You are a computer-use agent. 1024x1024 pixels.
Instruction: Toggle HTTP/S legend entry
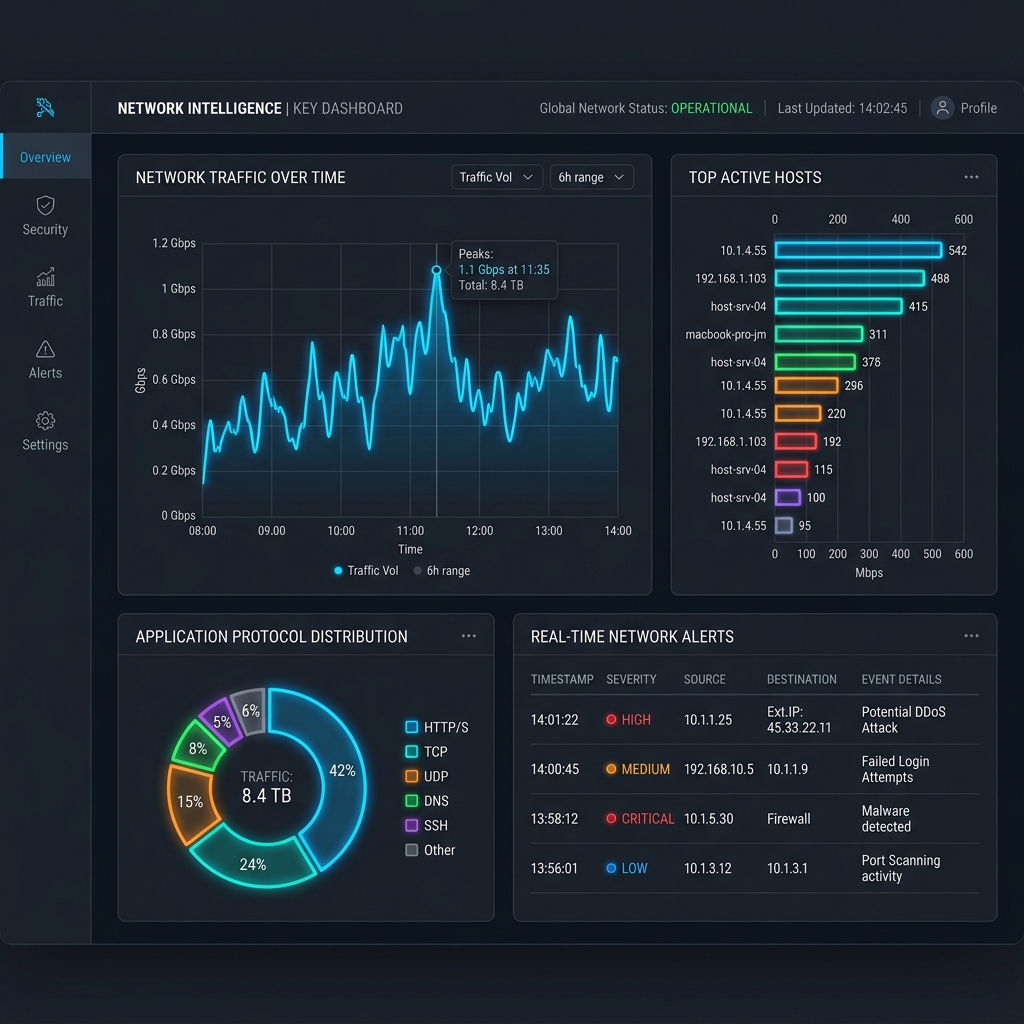pyautogui.click(x=437, y=728)
